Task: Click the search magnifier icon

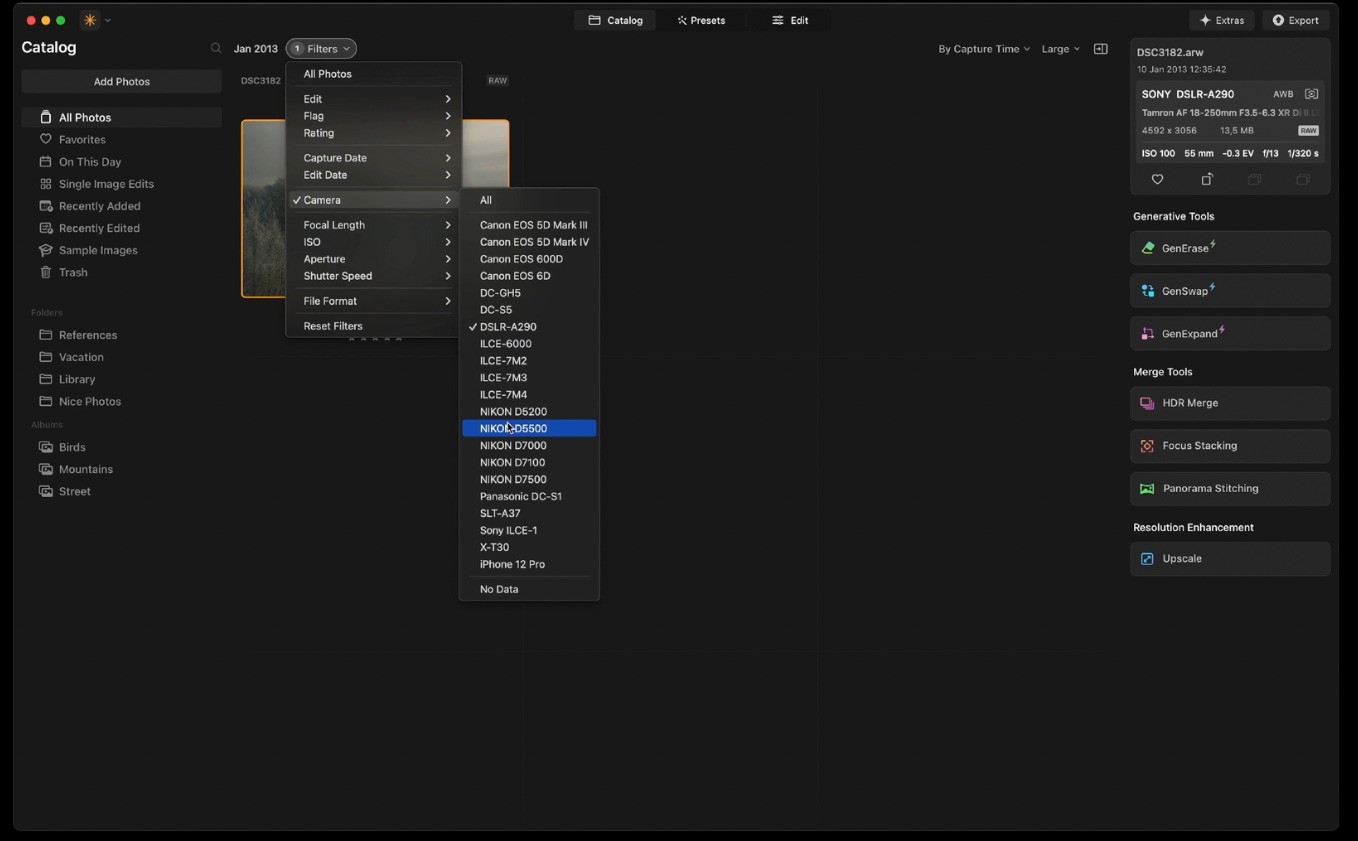Action: (x=216, y=49)
